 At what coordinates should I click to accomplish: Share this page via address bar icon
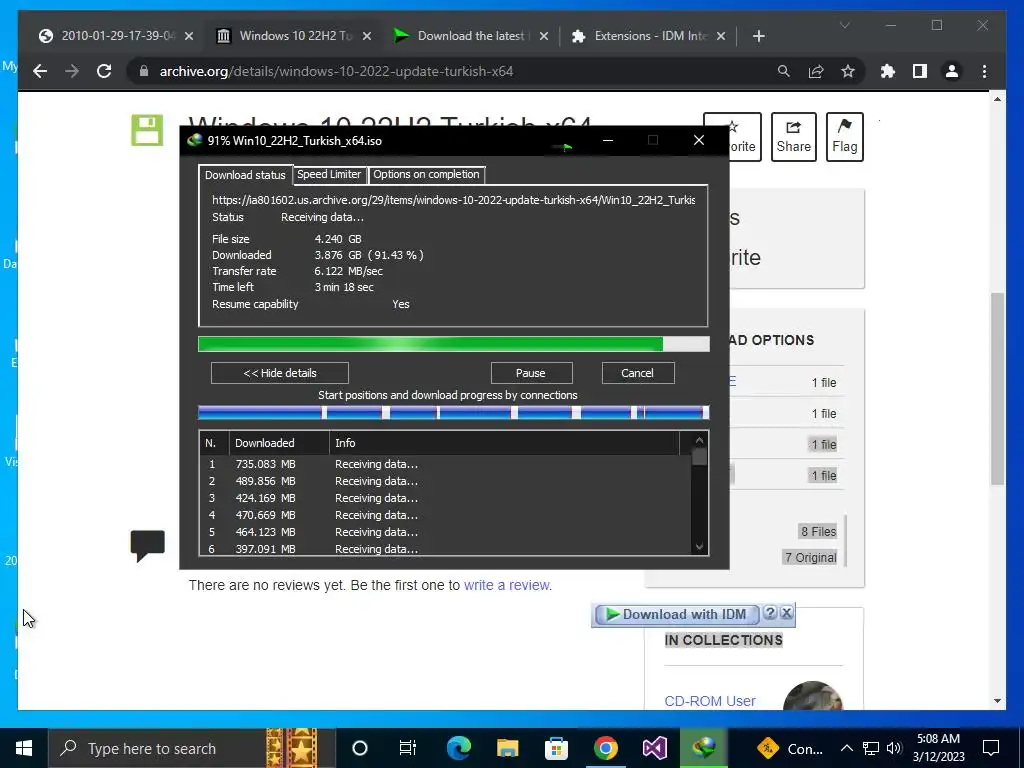pyautogui.click(x=816, y=71)
